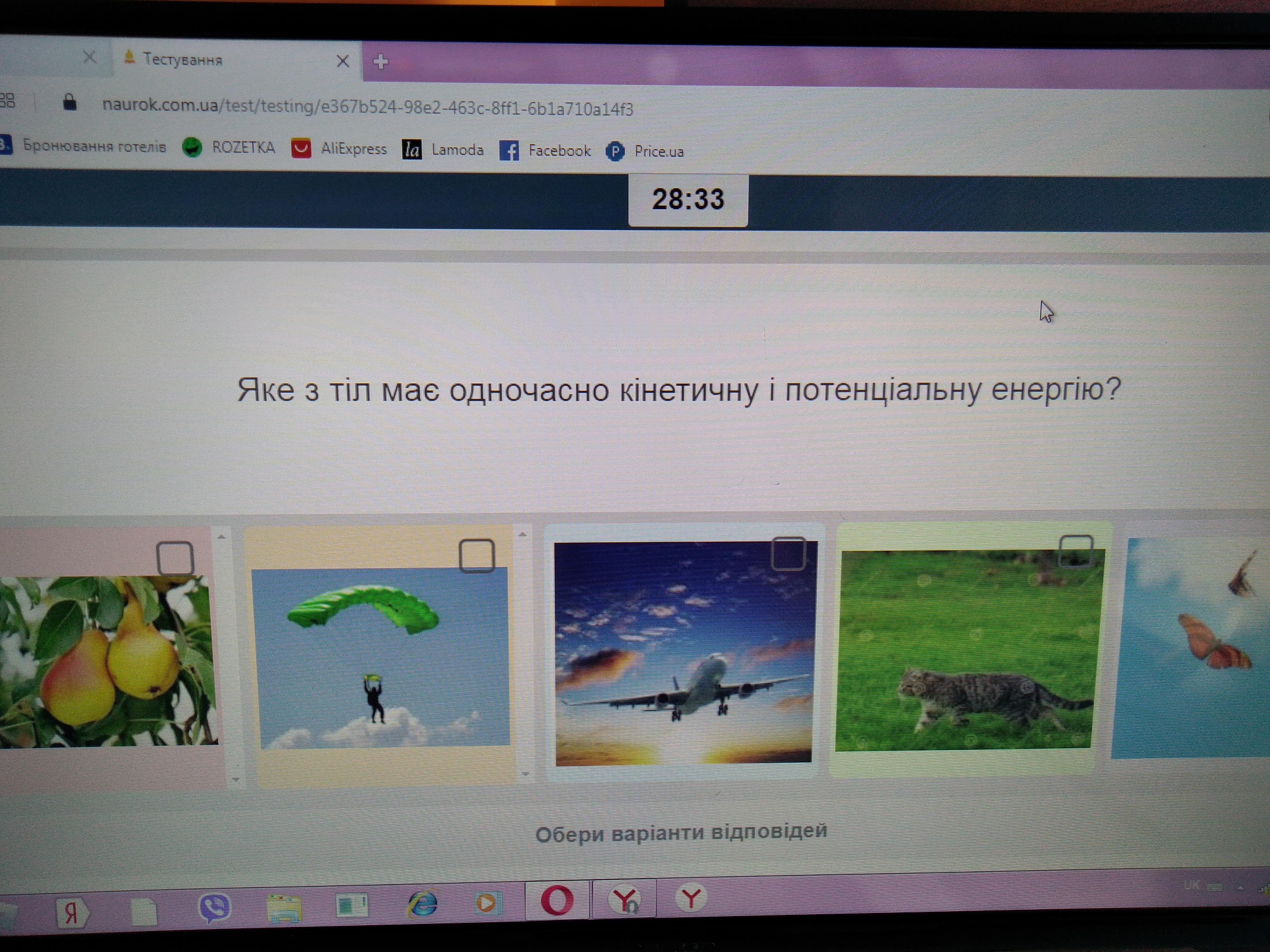The width and height of the screenshot is (1270, 952).
Task: Open Viber from the taskbar
Action: 214,908
